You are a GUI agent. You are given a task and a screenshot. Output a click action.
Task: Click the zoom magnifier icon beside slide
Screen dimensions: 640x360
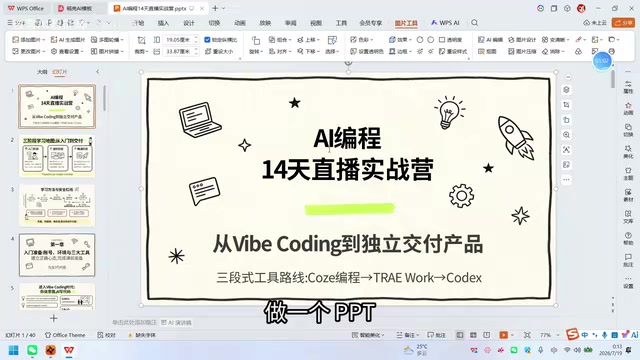[x=566, y=135]
